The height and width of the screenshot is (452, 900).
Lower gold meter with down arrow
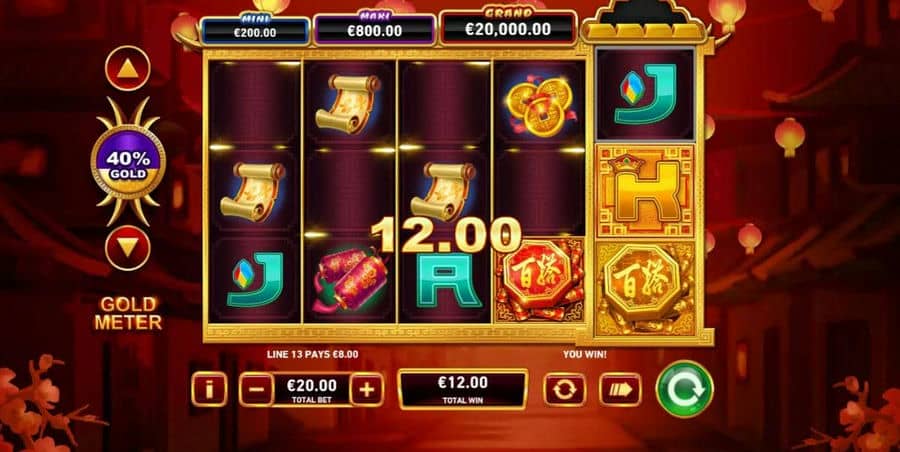[x=128, y=249]
